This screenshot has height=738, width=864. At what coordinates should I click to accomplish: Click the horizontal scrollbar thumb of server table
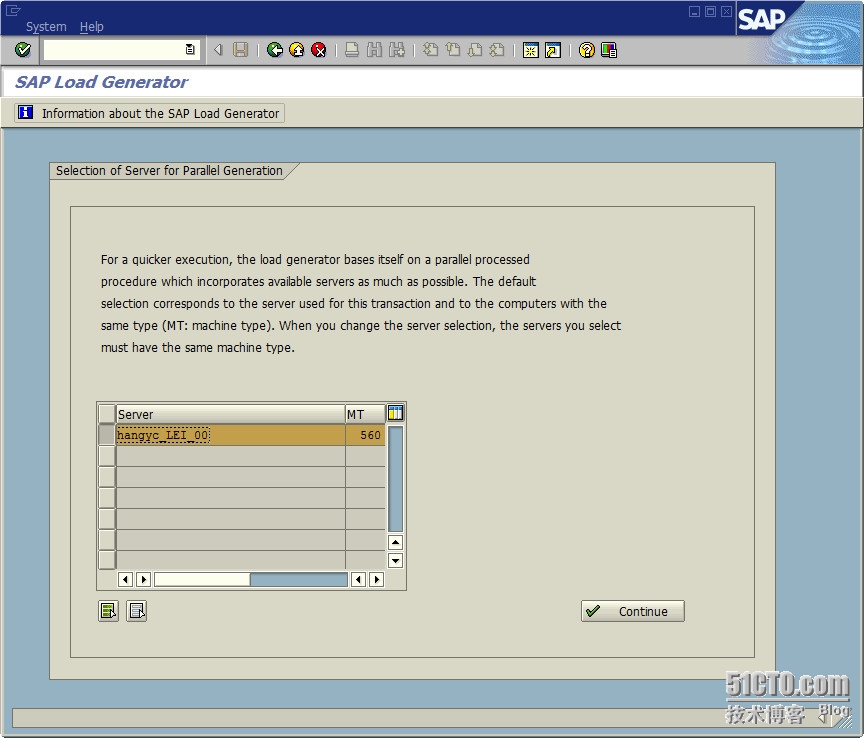coord(202,579)
